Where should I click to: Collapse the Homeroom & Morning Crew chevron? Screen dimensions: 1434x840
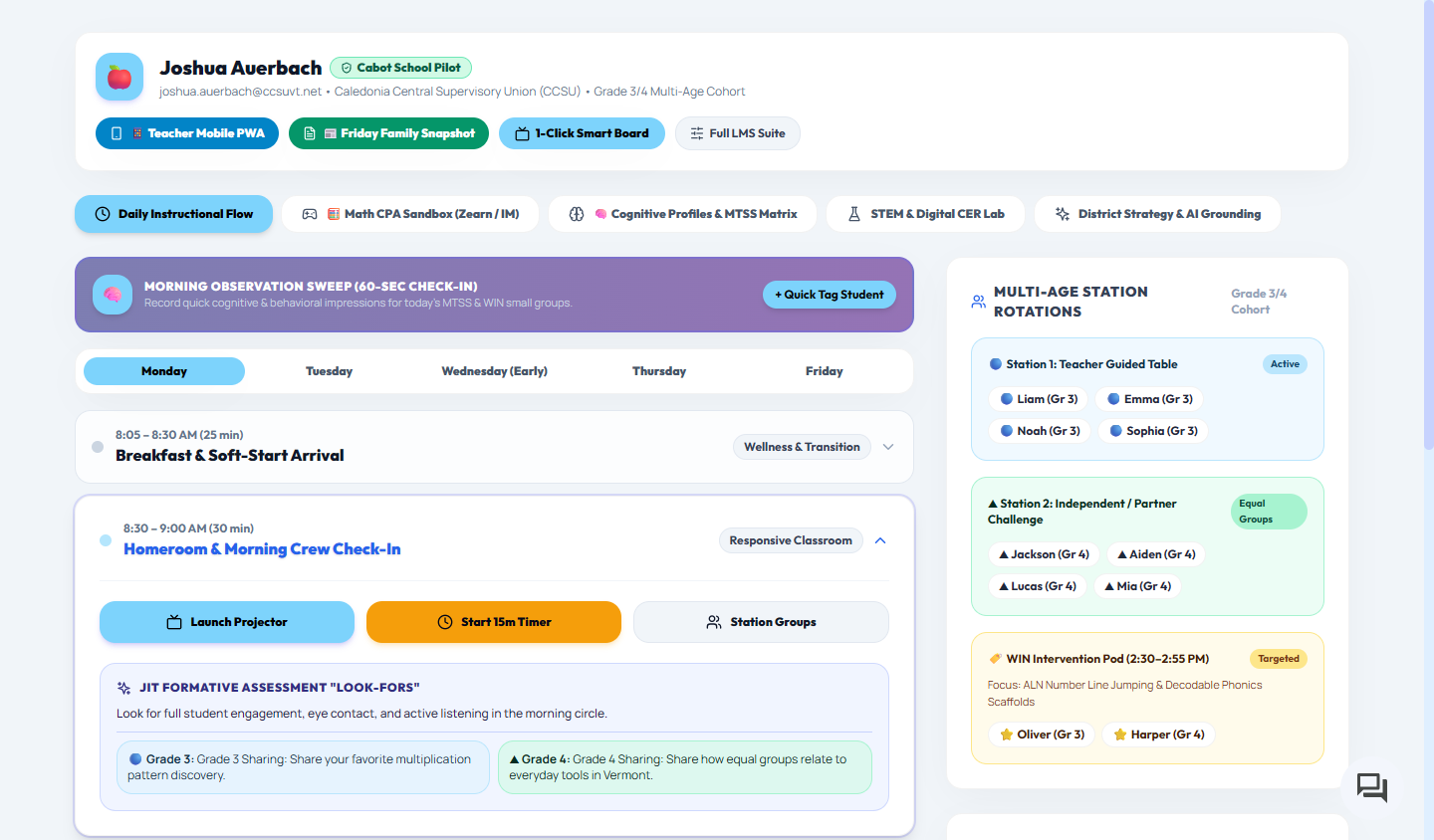tap(880, 540)
